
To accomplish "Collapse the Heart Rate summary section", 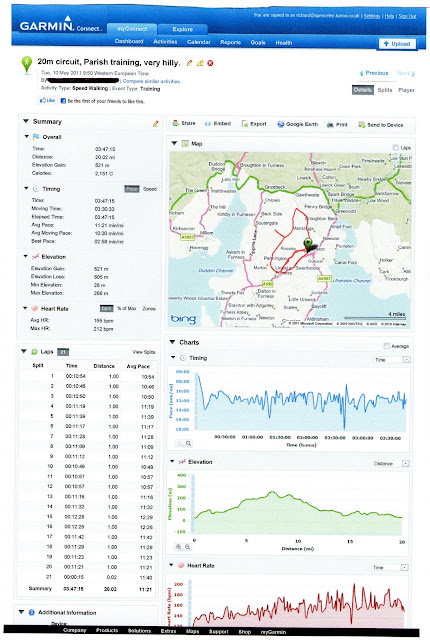I will (25, 308).
